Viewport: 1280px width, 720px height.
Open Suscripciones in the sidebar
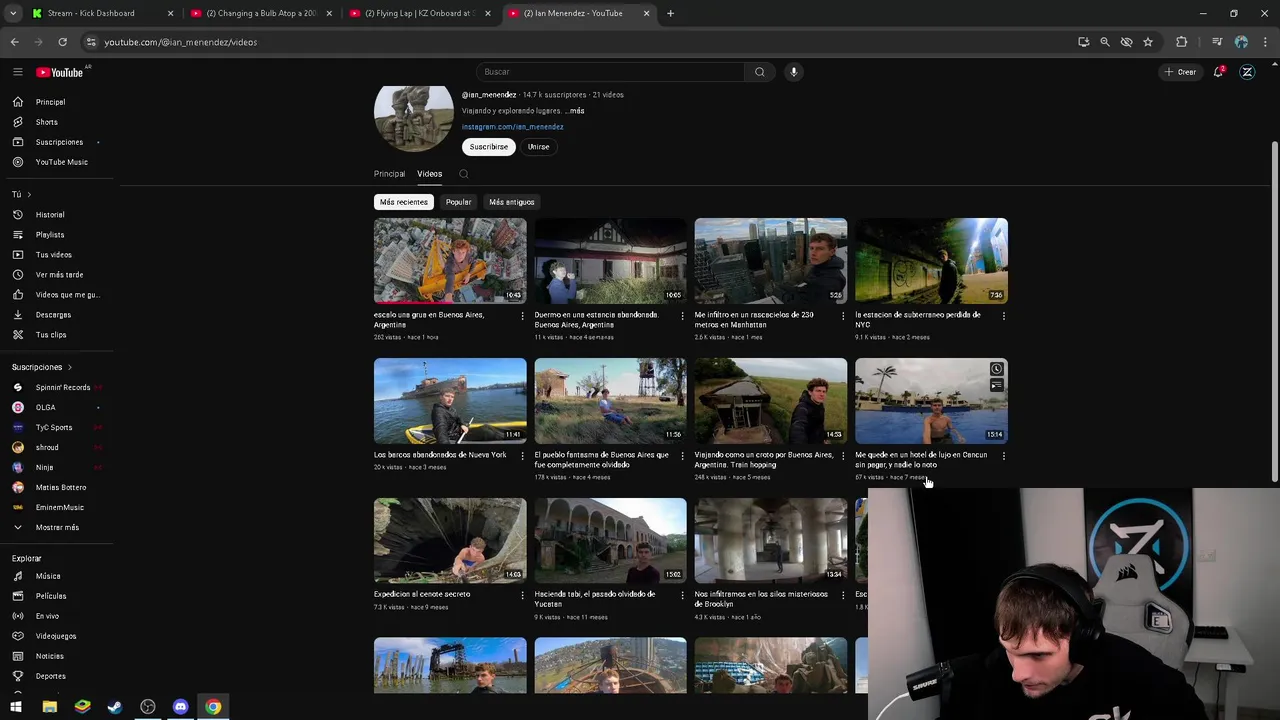[57, 142]
